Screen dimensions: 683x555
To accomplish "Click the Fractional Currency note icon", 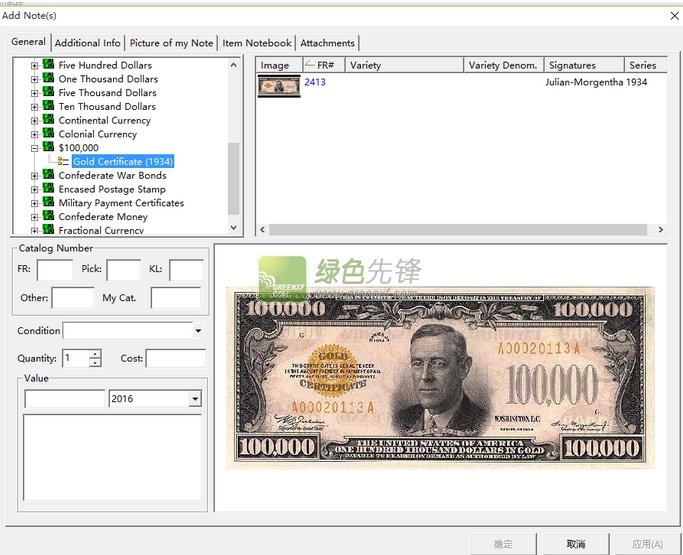I will [48, 229].
